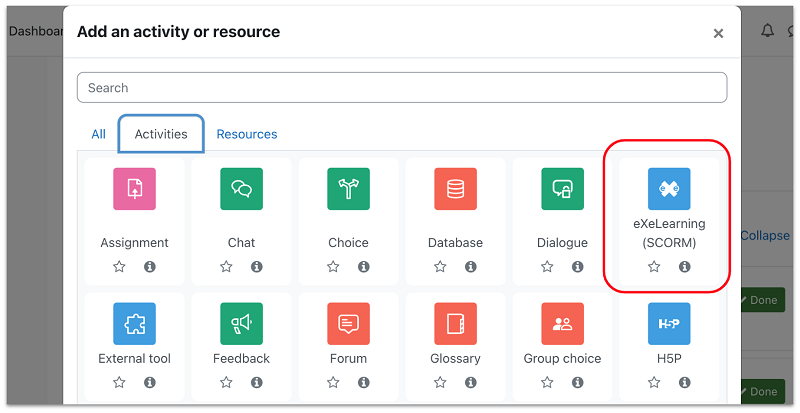Close the Add an activity dialog
This screenshot has width=800, height=413.
coord(718,33)
